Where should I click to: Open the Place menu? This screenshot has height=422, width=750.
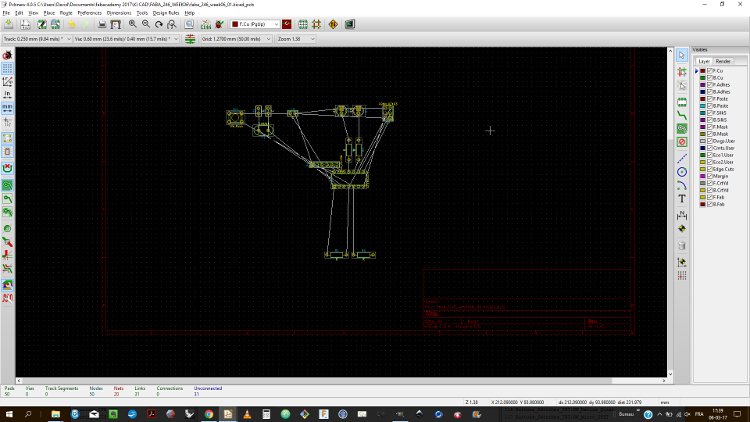(x=49, y=13)
